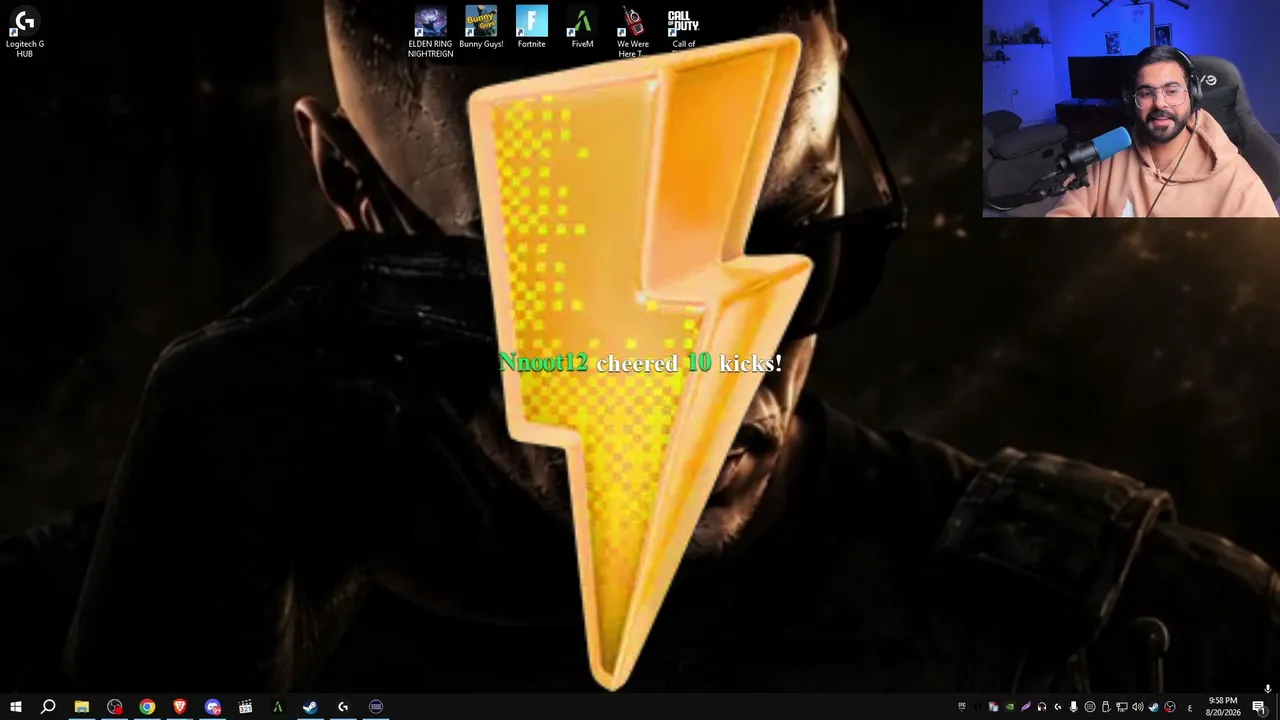Select the We Were Here desktop shortcut
The width and height of the screenshot is (1280, 720).
633,31
